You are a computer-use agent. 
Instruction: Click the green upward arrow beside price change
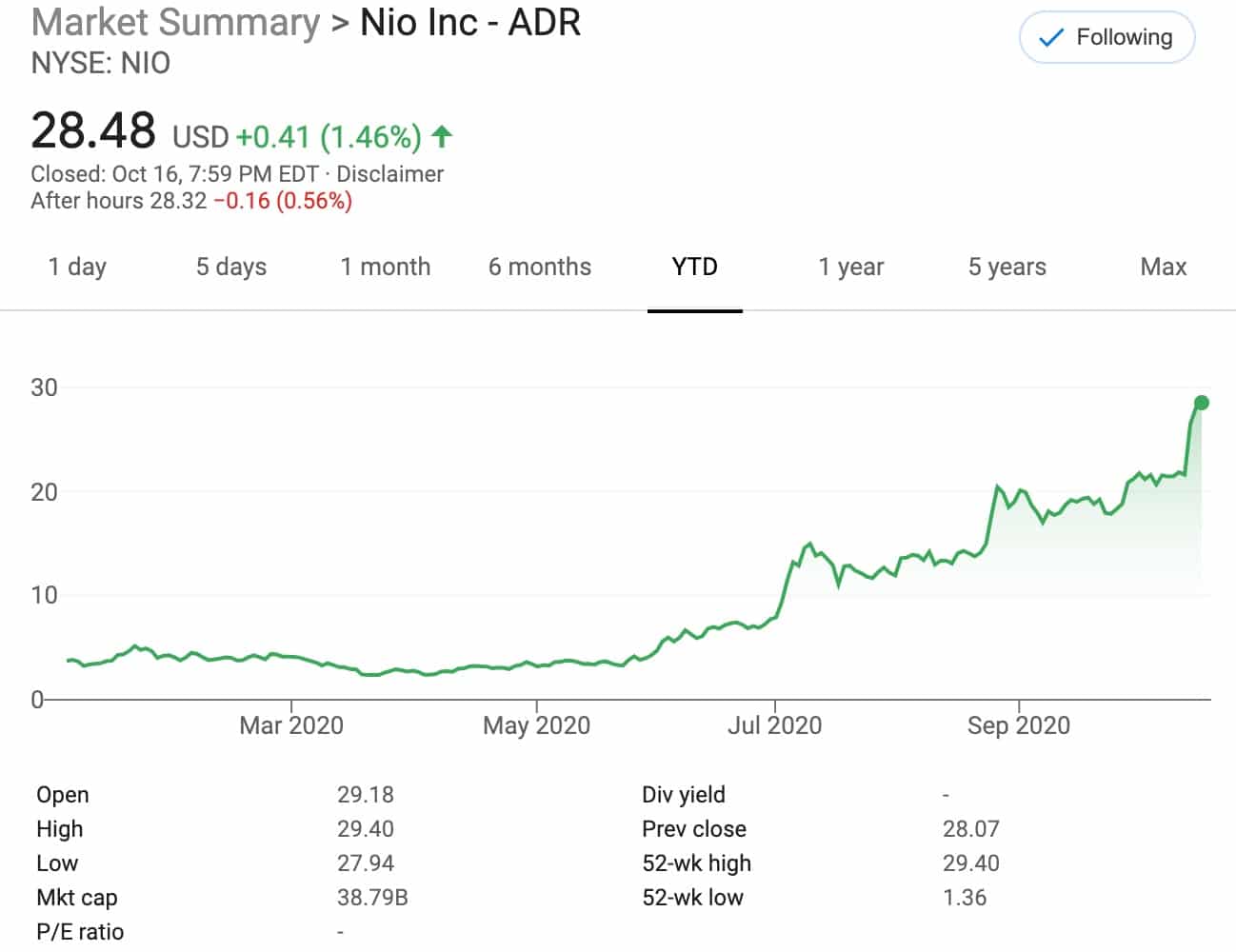pos(441,137)
